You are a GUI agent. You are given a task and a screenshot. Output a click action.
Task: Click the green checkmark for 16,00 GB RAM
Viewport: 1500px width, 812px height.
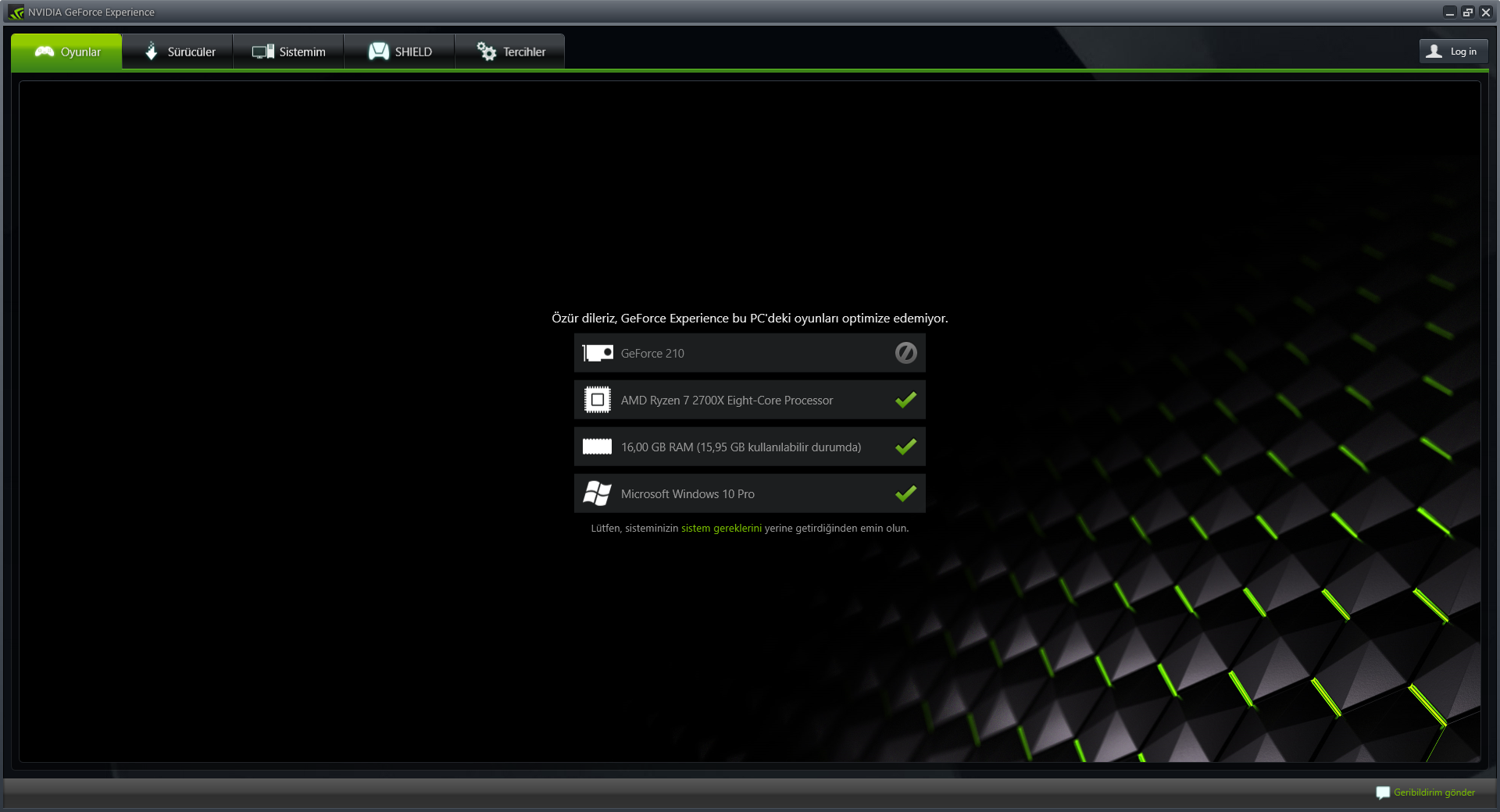(905, 447)
